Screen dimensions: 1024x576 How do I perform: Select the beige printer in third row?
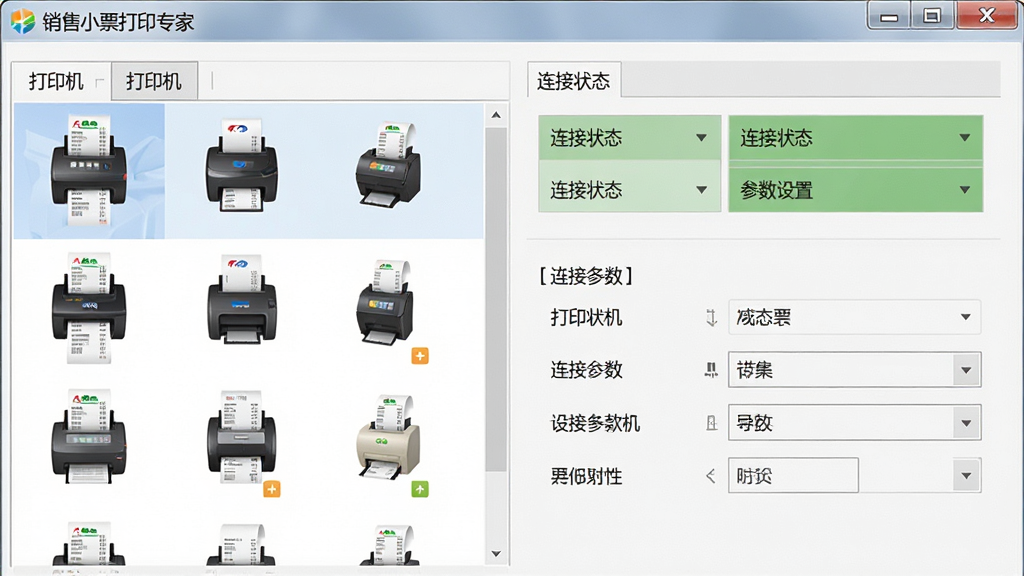(x=389, y=436)
